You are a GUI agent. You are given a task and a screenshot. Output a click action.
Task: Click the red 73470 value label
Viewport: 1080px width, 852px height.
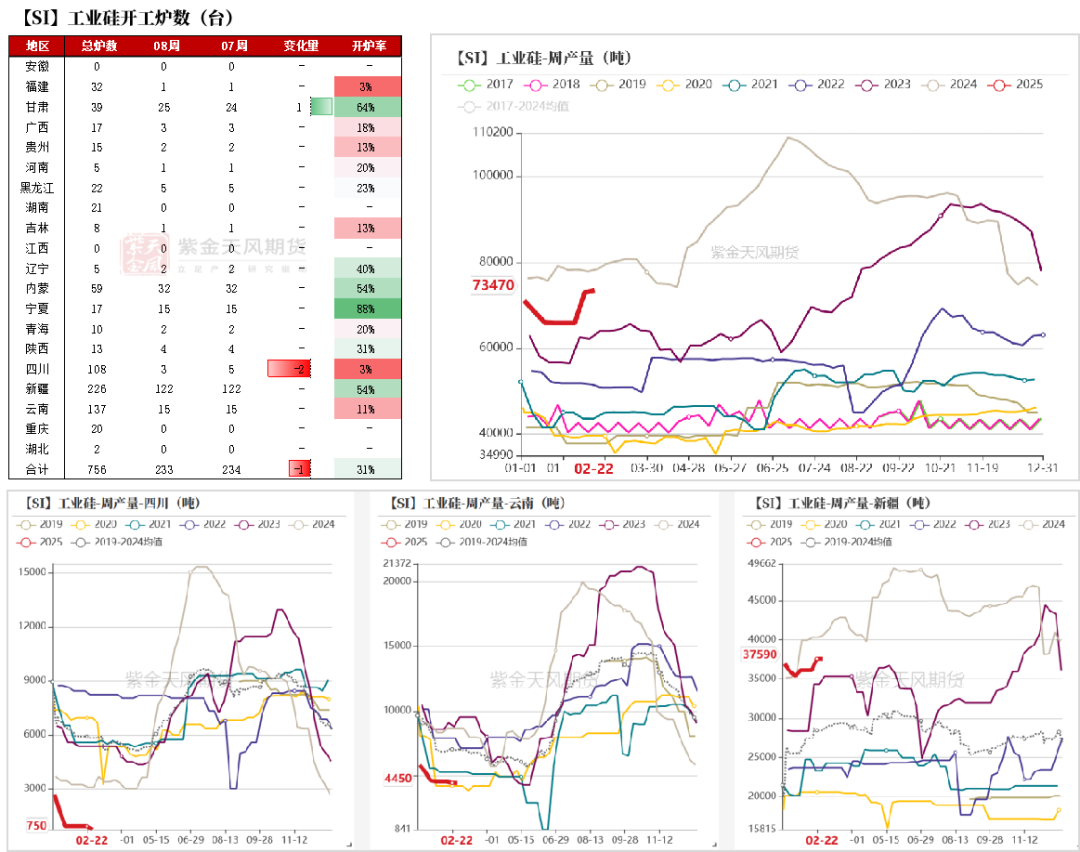pyautogui.click(x=493, y=285)
